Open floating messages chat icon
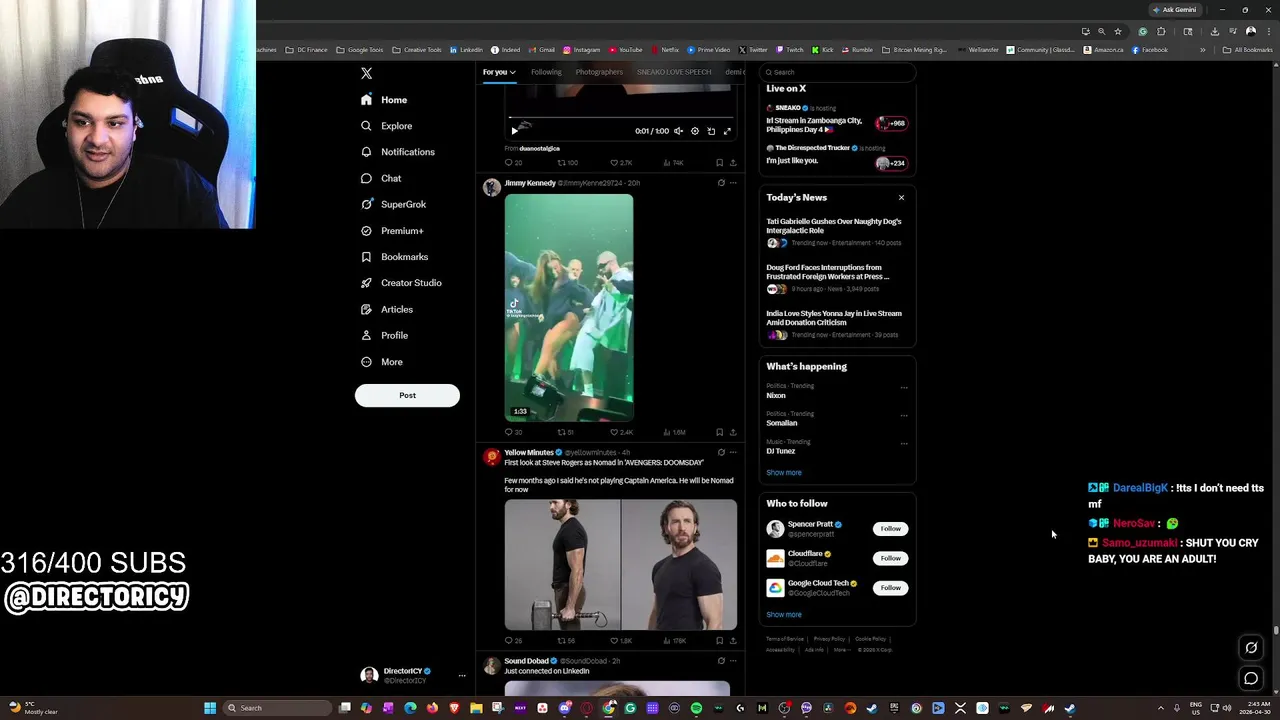Screen dimensions: 1280x720 (x=1251, y=679)
